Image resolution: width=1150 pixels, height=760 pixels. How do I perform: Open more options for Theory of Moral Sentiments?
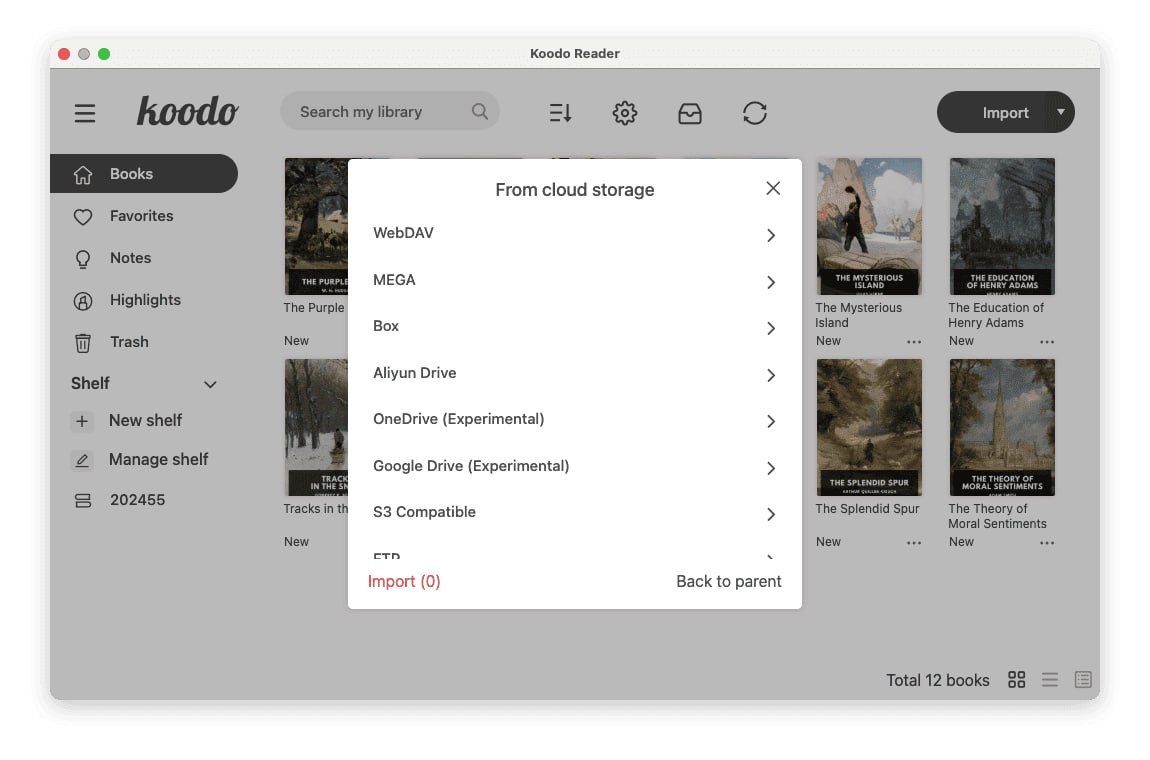pyautogui.click(x=1047, y=543)
